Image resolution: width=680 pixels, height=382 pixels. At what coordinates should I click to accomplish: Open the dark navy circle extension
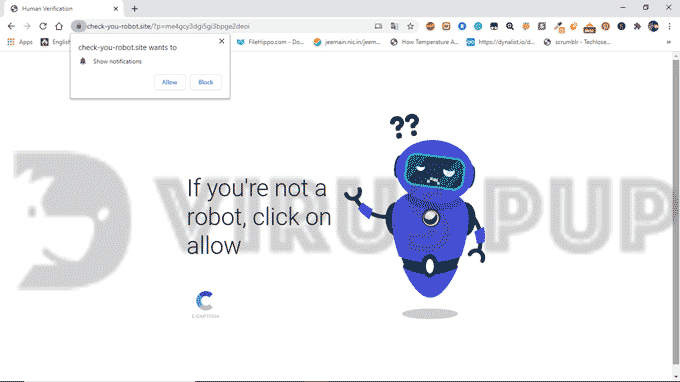click(621, 26)
